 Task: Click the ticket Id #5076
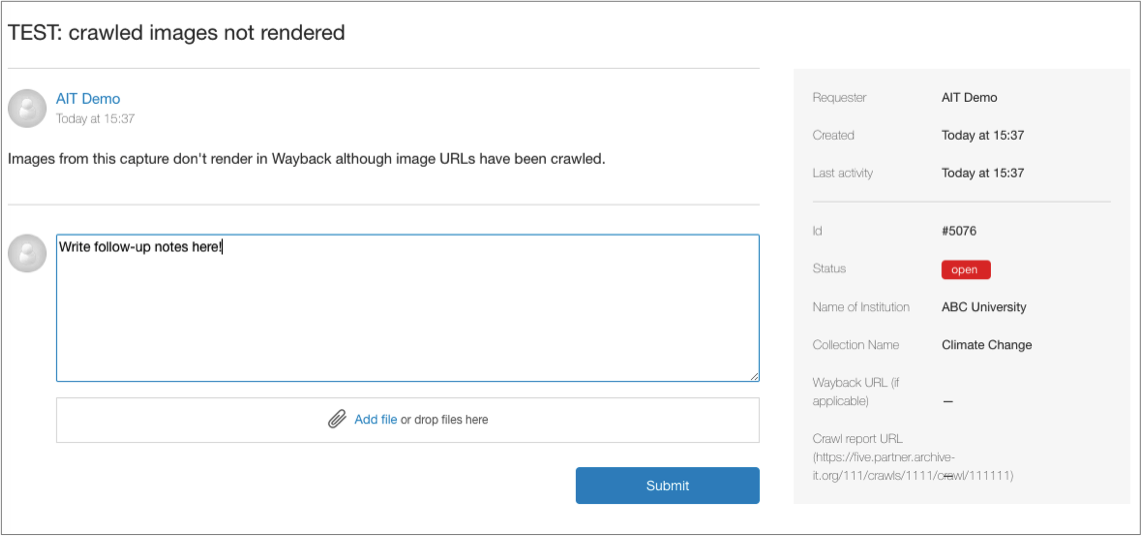(959, 231)
